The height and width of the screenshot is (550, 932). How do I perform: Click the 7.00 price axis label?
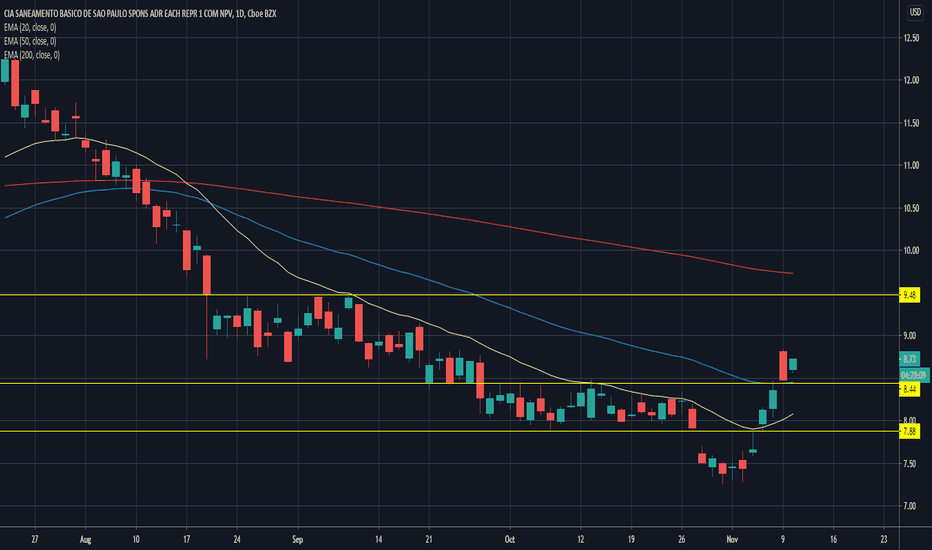[x=910, y=506]
